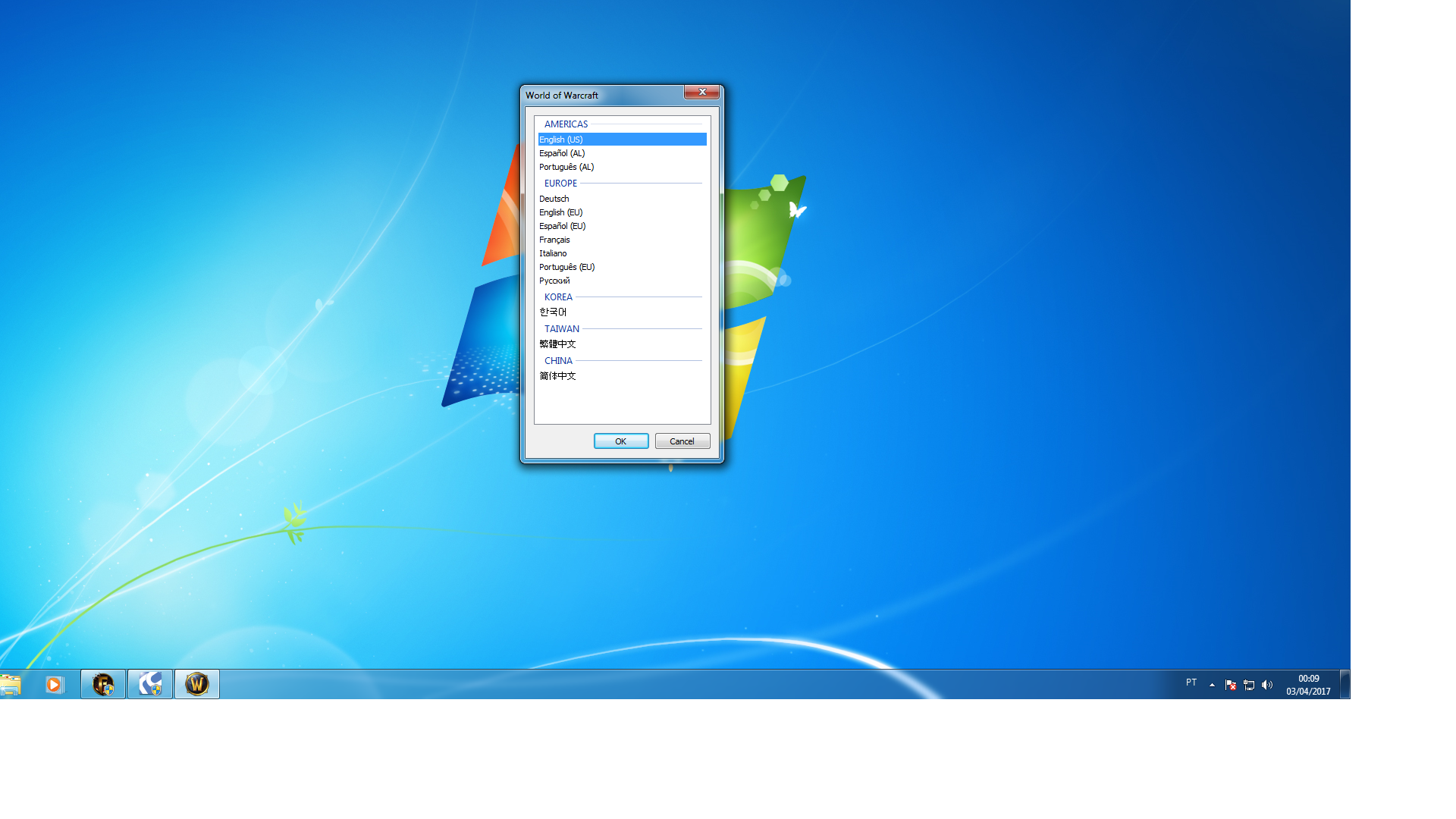Choose Русский language option
This screenshot has width=1456, height=819.
coord(623,281)
